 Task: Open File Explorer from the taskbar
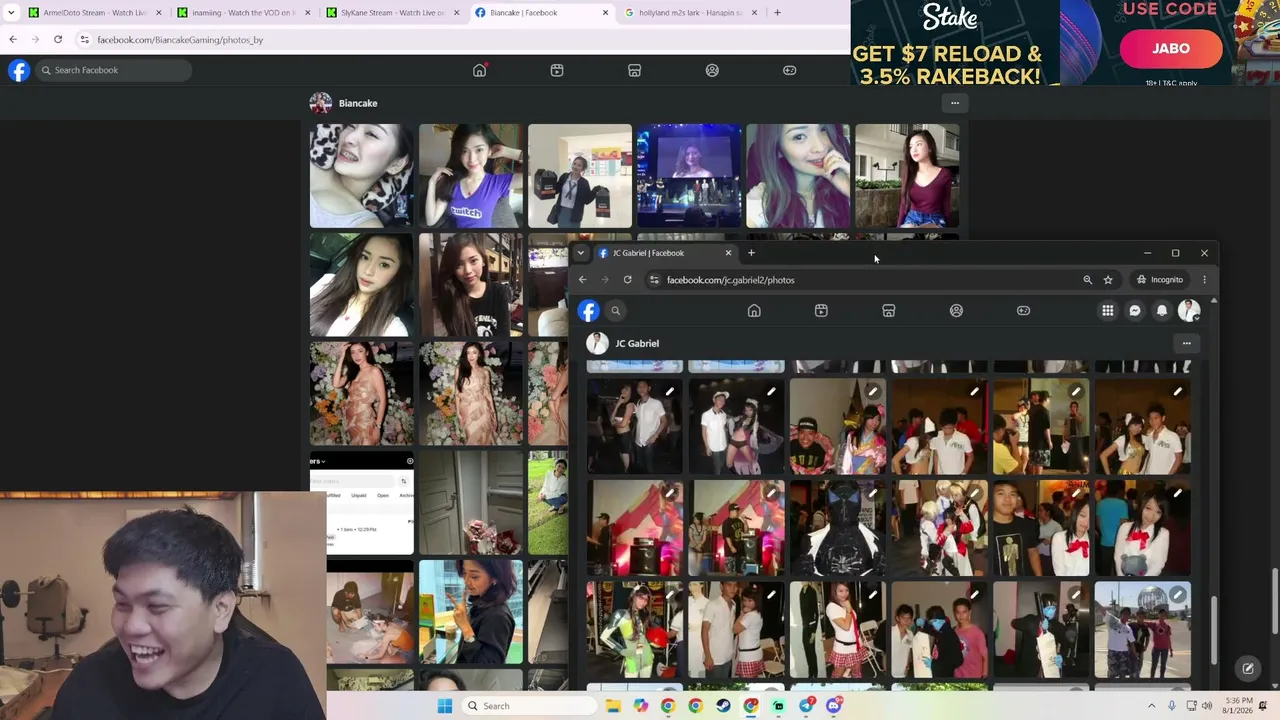click(x=613, y=706)
